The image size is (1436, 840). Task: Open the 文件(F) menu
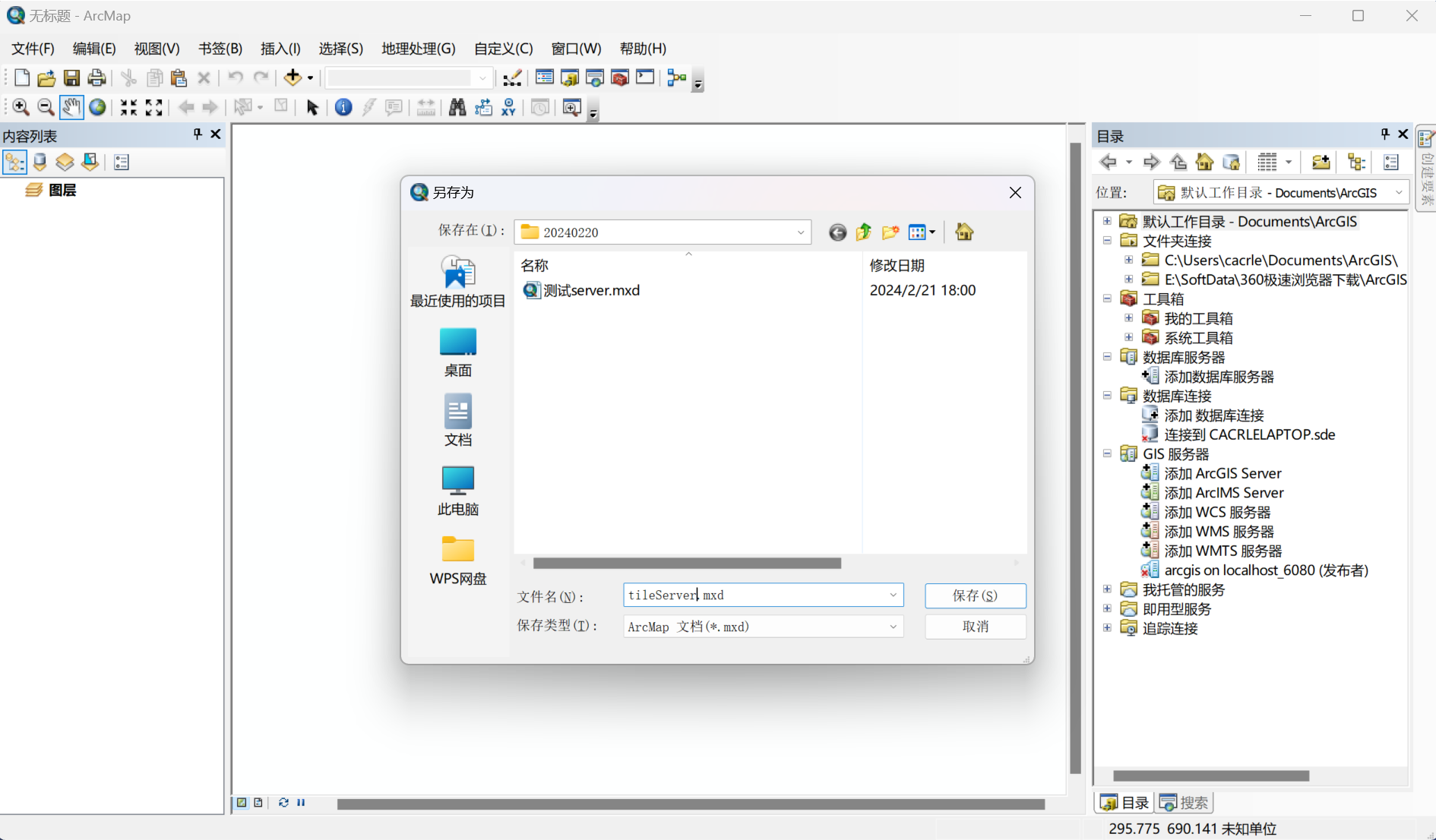33,49
